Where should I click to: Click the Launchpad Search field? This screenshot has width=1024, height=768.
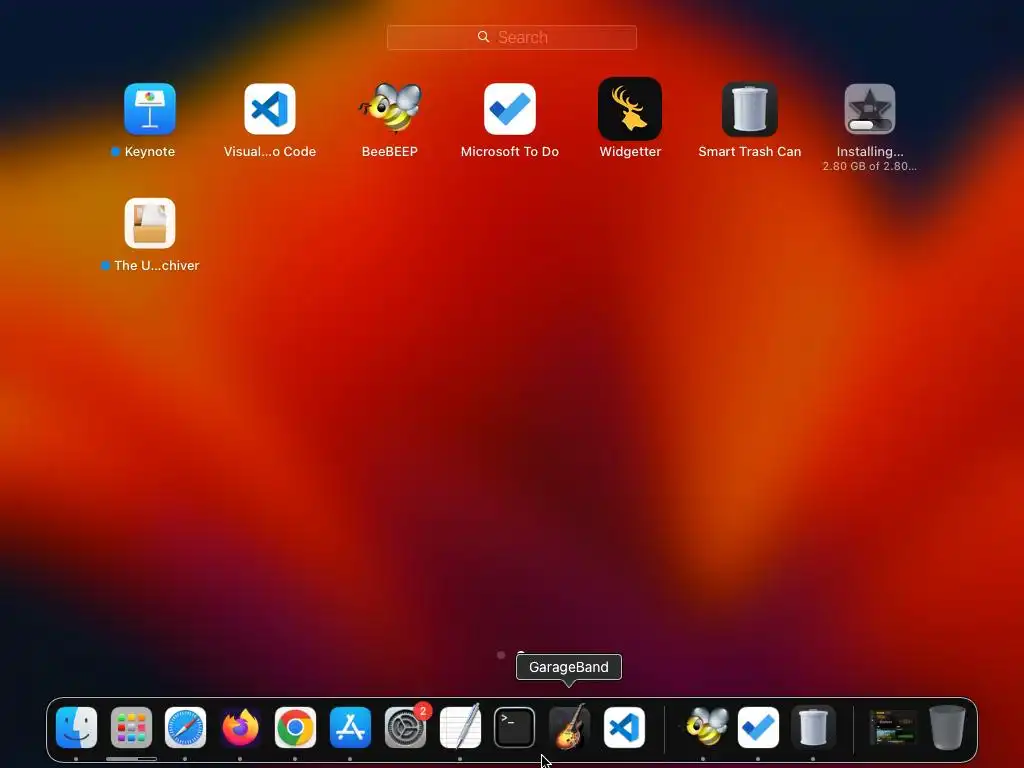[512, 37]
